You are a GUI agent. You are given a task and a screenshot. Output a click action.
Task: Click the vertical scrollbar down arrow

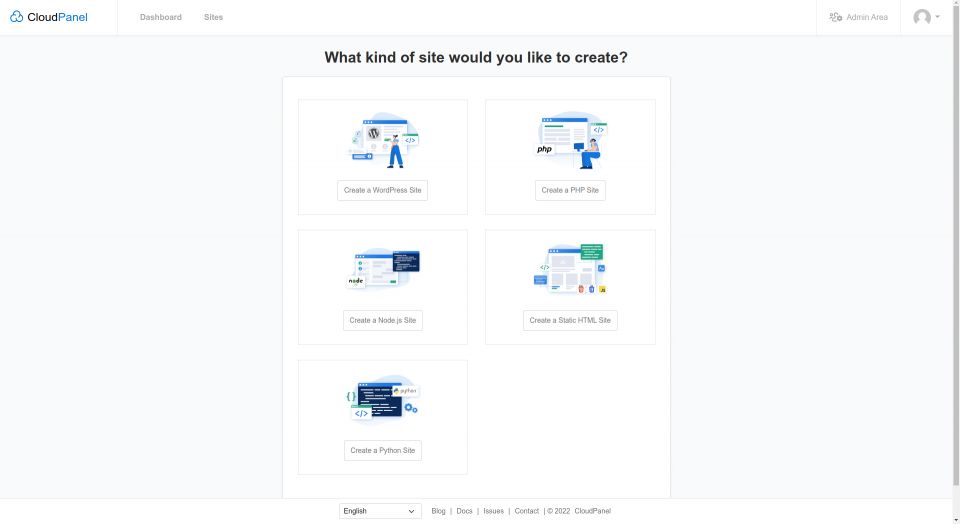click(x=956, y=520)
